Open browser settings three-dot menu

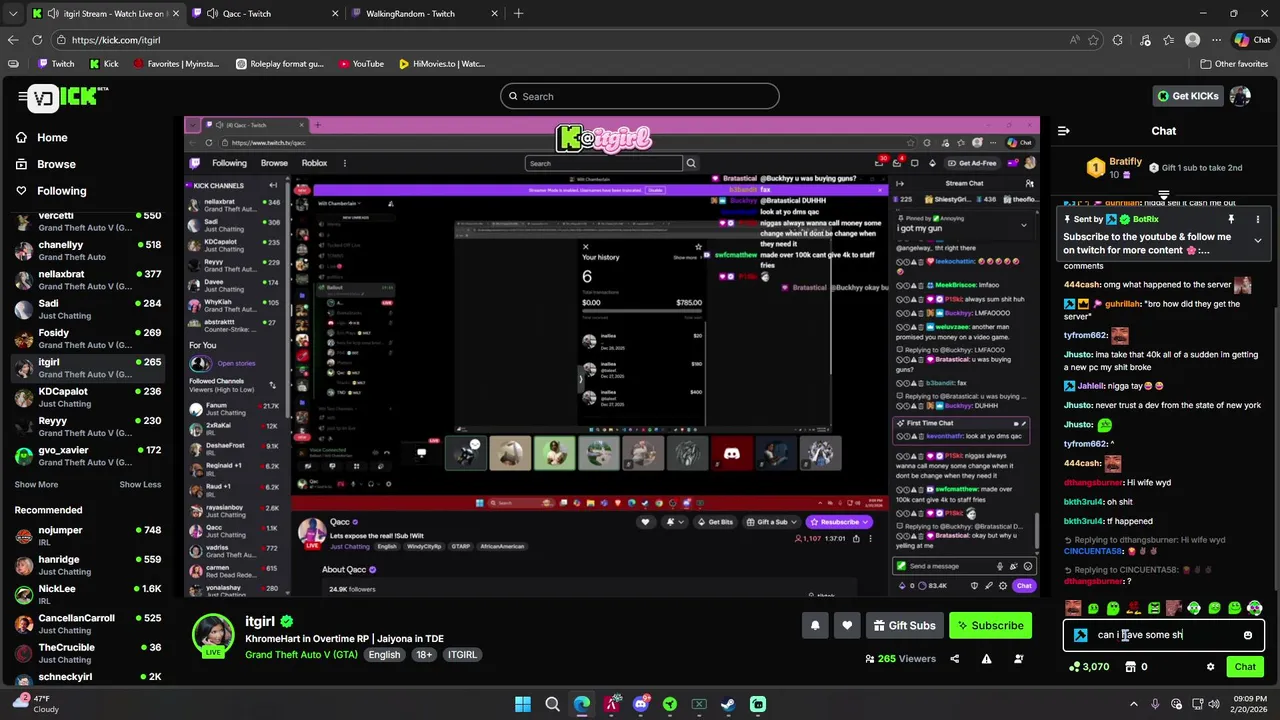point(1215,40)
